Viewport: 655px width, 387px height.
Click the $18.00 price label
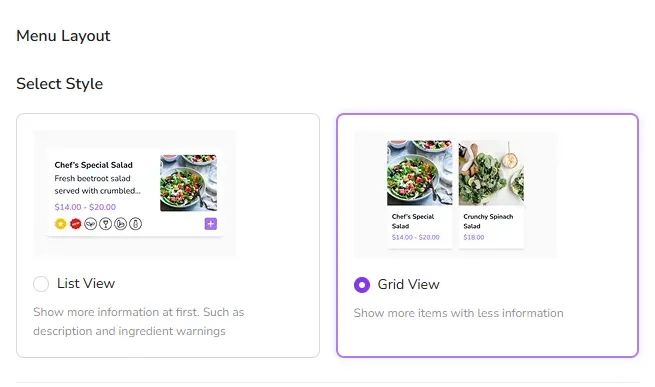[x=474, y=237]
